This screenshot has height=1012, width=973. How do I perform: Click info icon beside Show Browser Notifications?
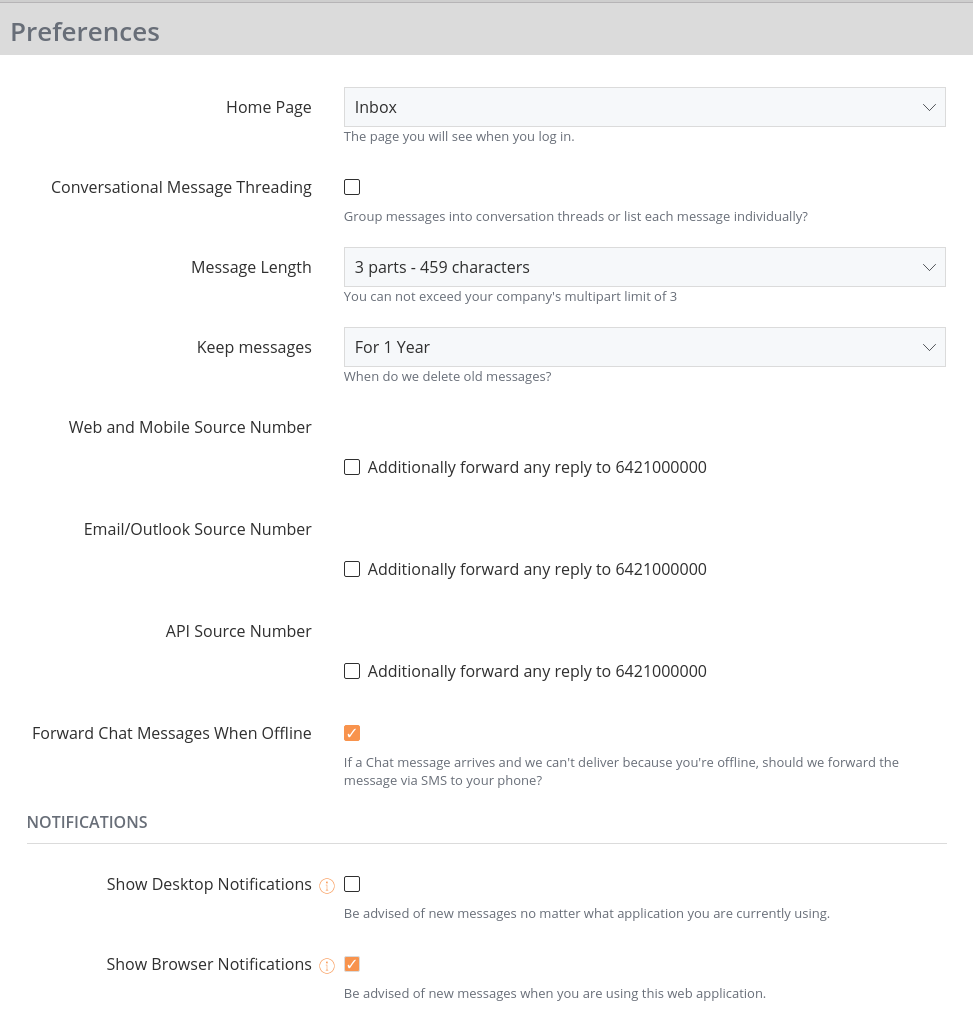click(327, 966)
